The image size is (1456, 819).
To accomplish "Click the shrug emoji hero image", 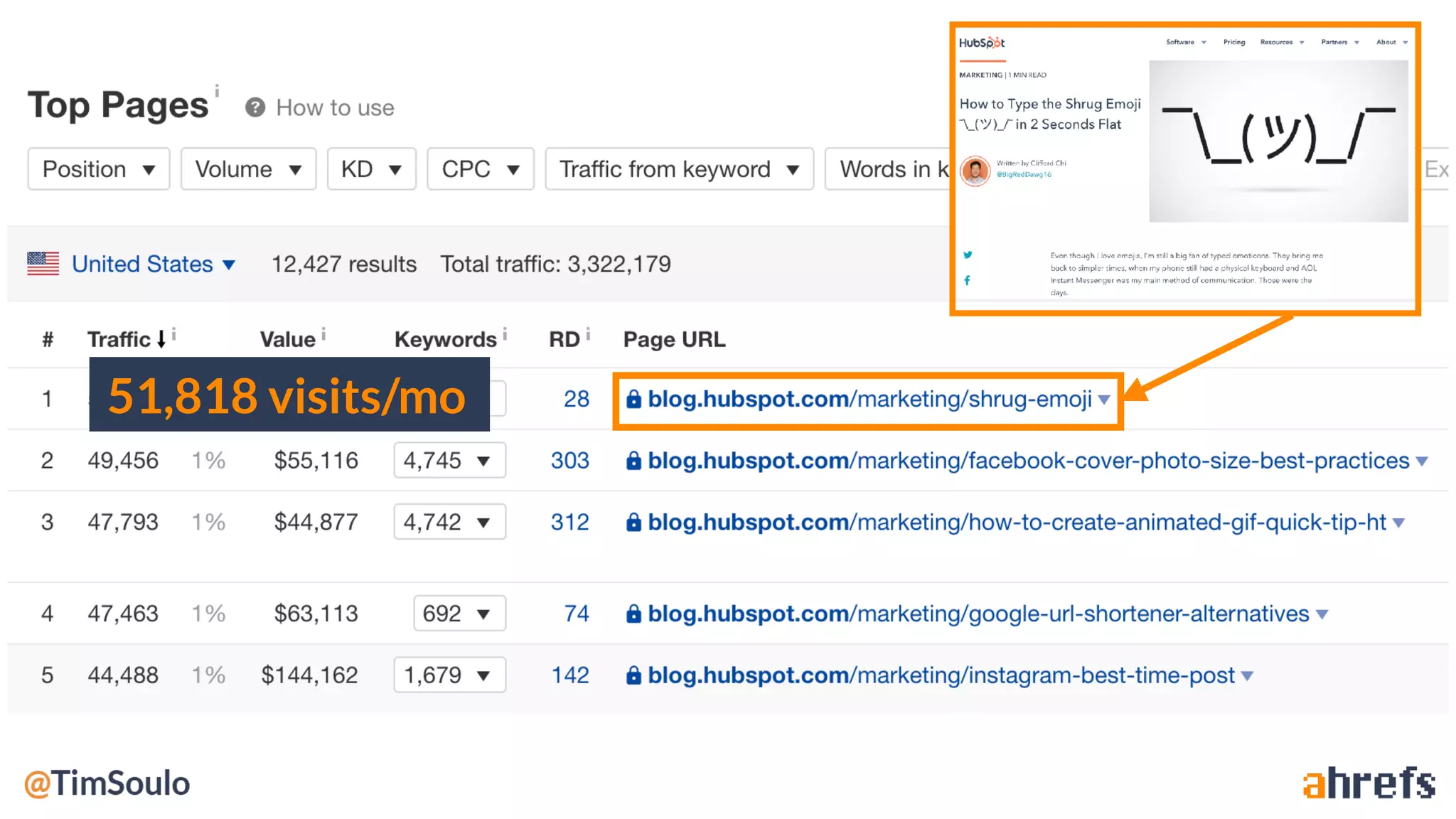I will coord(1278,141).
